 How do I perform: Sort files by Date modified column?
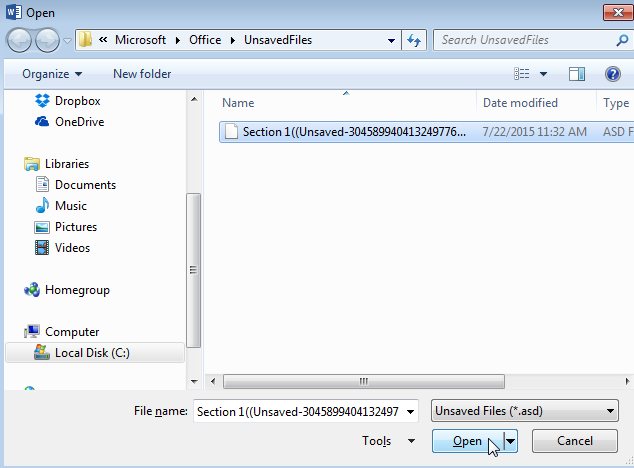(x=520, y=103)
